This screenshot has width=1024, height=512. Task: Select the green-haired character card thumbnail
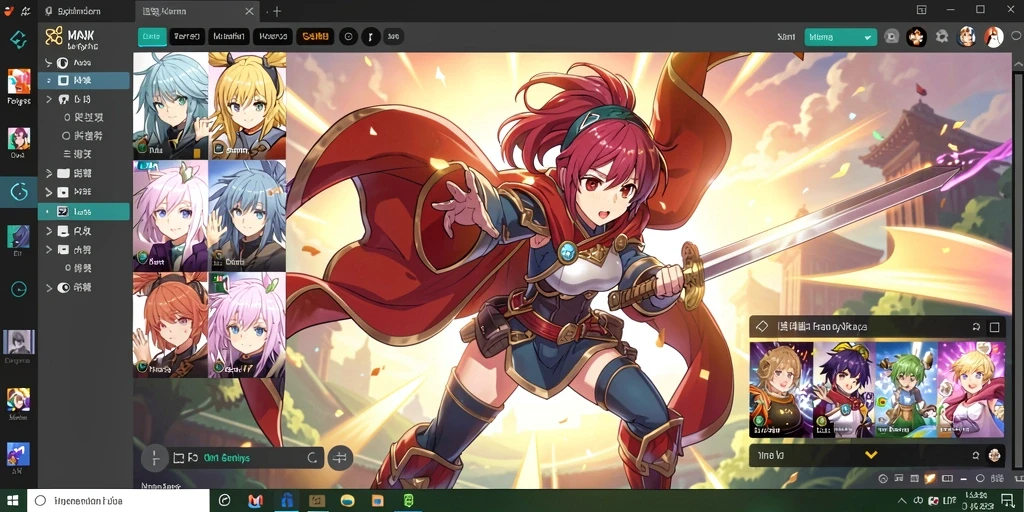[906, 389]
